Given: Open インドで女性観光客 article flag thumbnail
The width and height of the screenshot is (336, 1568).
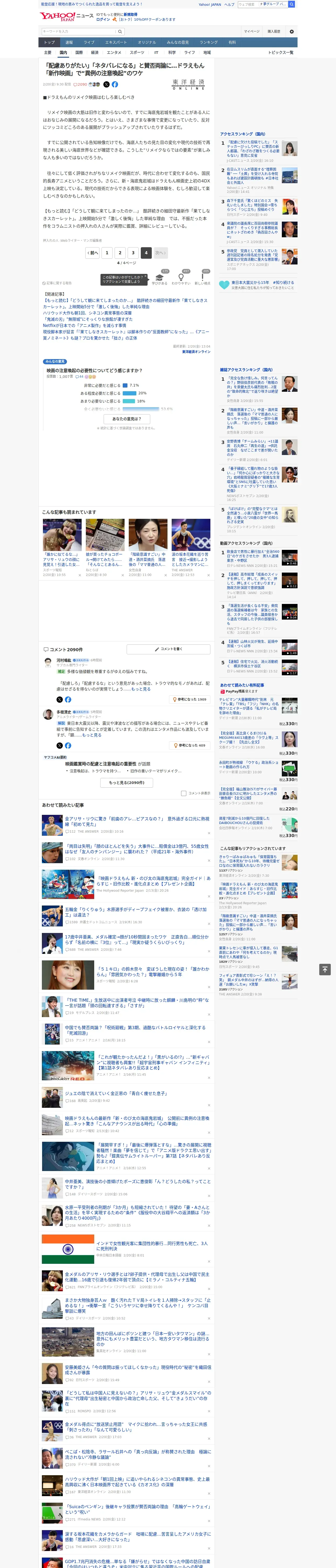Looking at the screenshot, I should [68, 1249].
